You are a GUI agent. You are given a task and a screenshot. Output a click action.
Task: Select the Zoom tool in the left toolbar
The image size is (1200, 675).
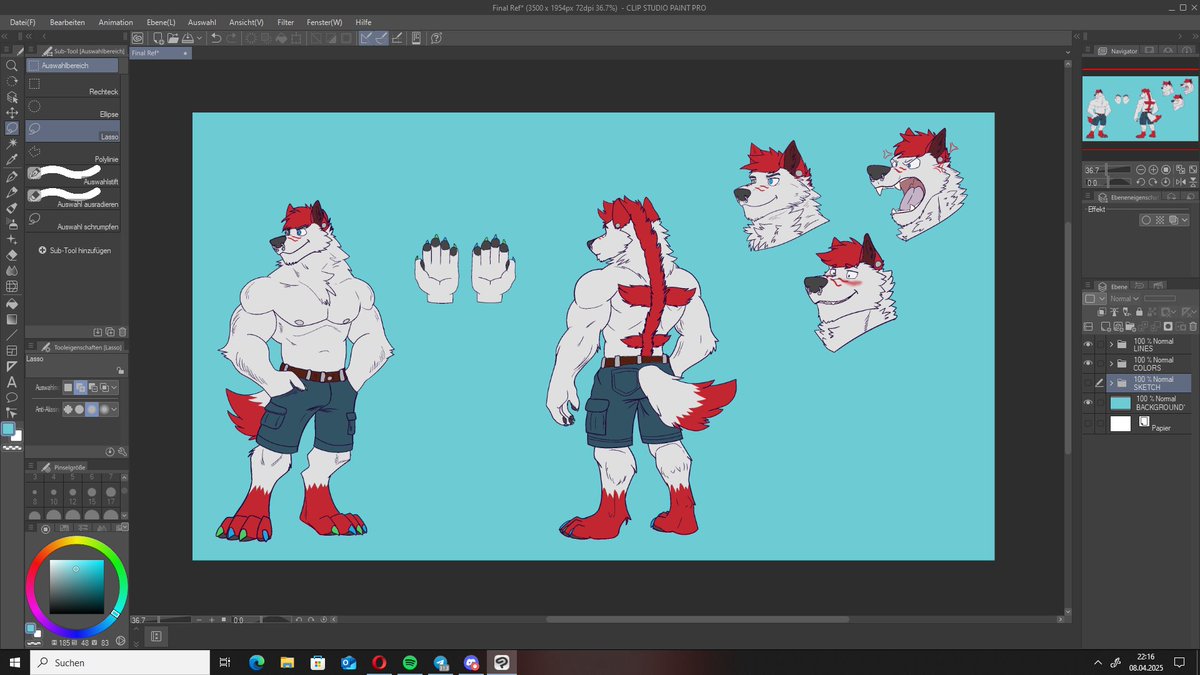tap(12, 66)
